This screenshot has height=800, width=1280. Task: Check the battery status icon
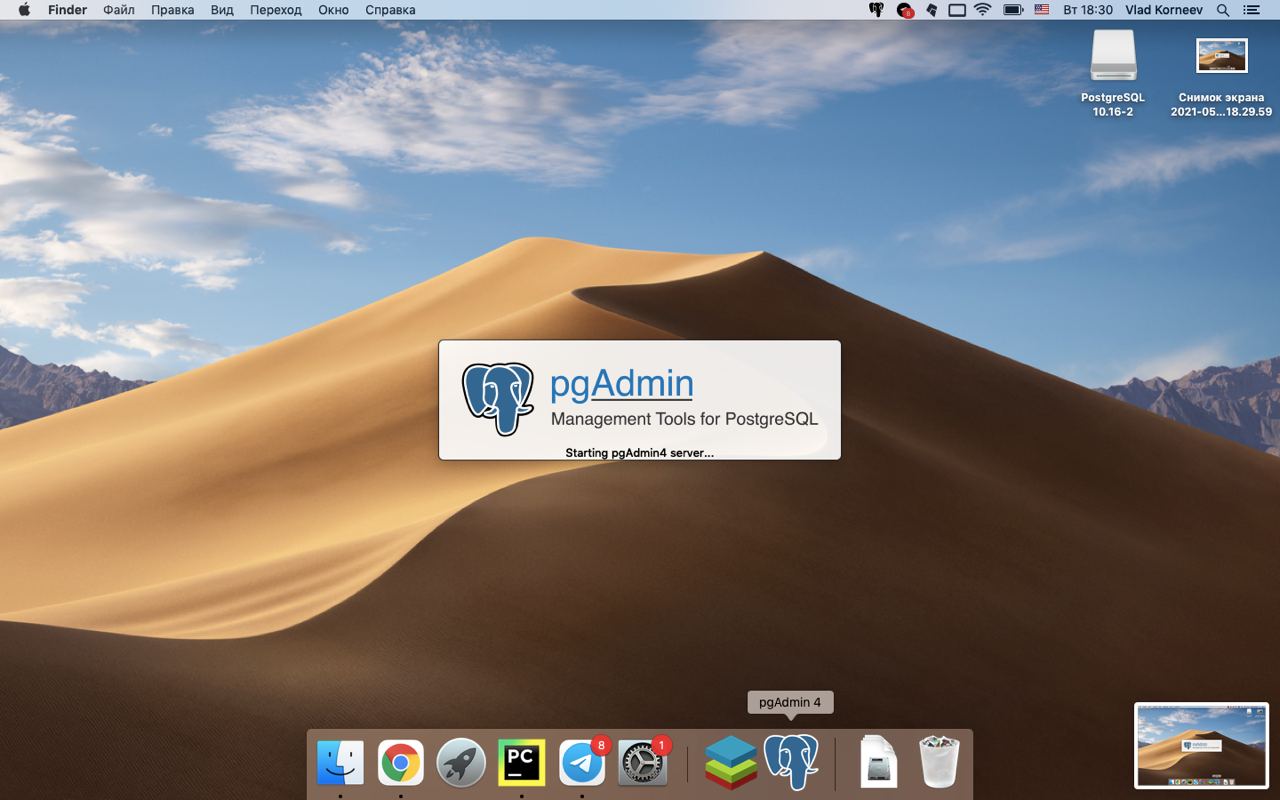click(x=1012, y=10)
